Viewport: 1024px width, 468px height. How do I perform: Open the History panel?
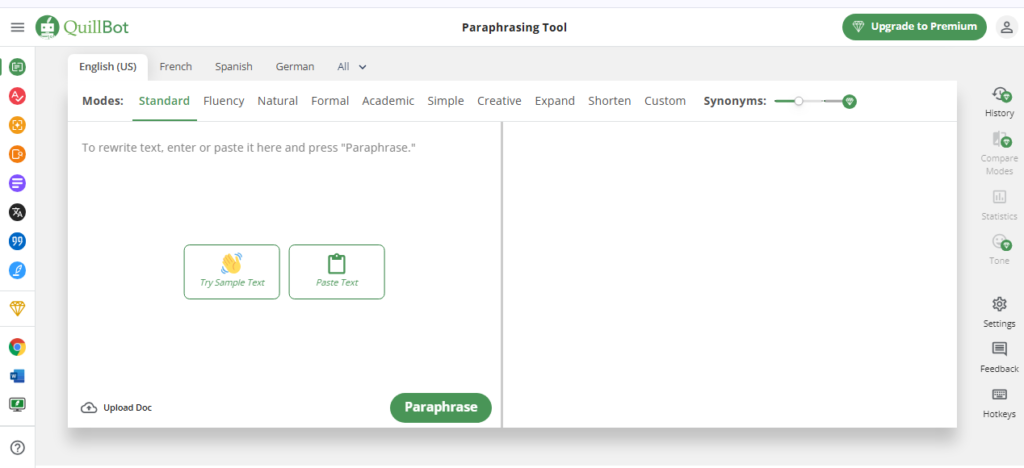[x=999, y=102]
